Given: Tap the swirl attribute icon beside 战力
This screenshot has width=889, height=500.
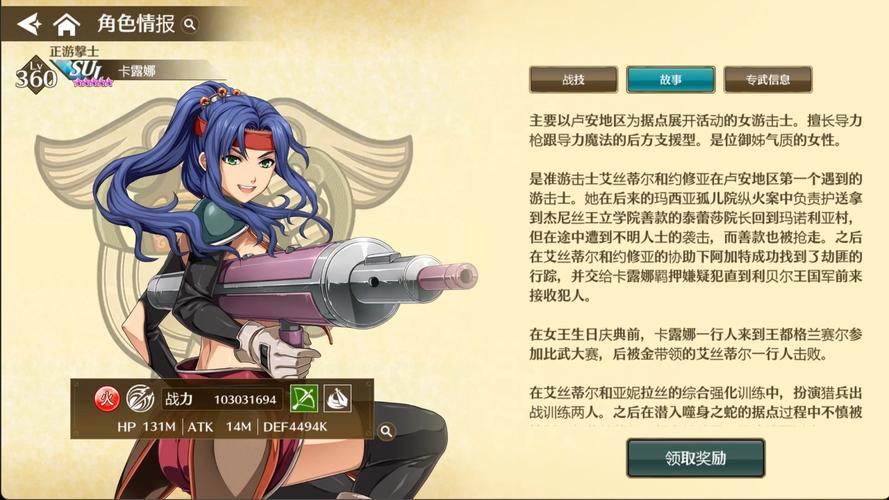Looking at the screenshot, I should 140,399.
